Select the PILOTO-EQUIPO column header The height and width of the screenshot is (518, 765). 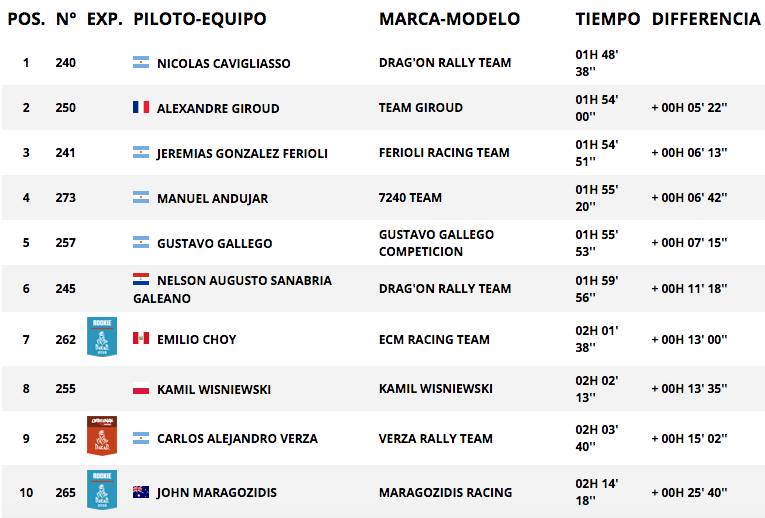[200, 19]
